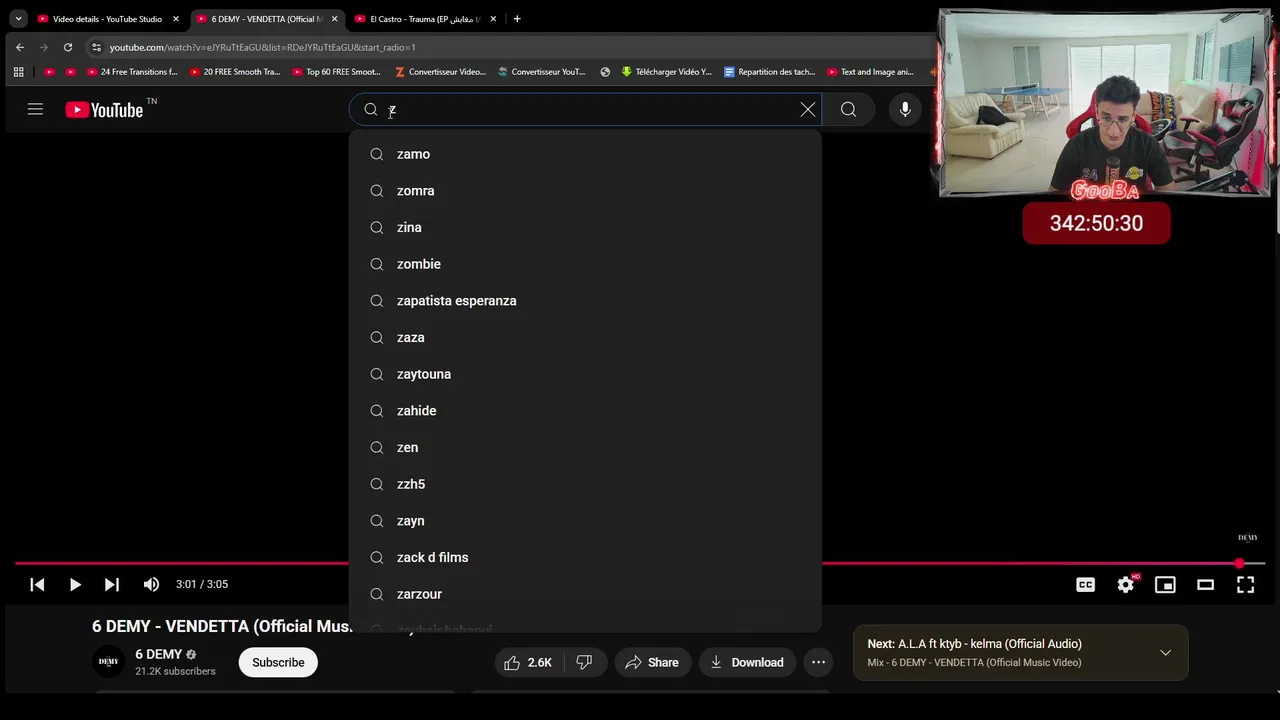Open the YouTube hamburger guide menu
1280x720 pixels.
pyautogui.click(x=35, y=110)
